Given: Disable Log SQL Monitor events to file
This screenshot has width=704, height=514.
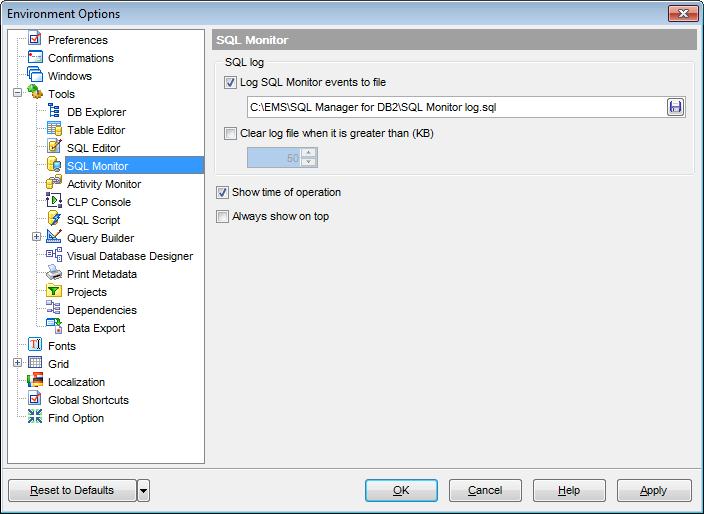Looking at the screenshot, I should pos(231,83).
